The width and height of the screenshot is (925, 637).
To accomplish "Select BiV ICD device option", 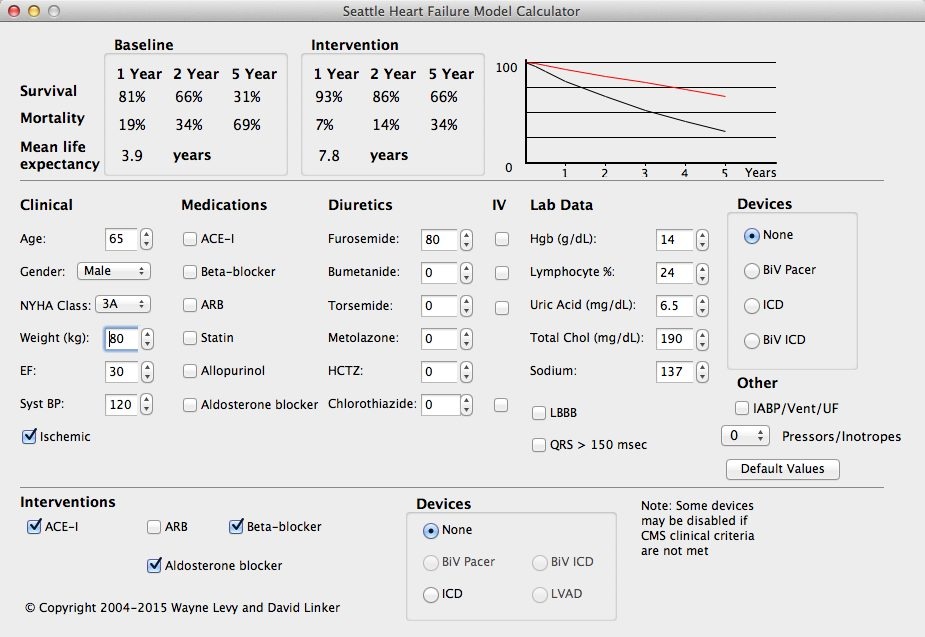I will (751, 340).
